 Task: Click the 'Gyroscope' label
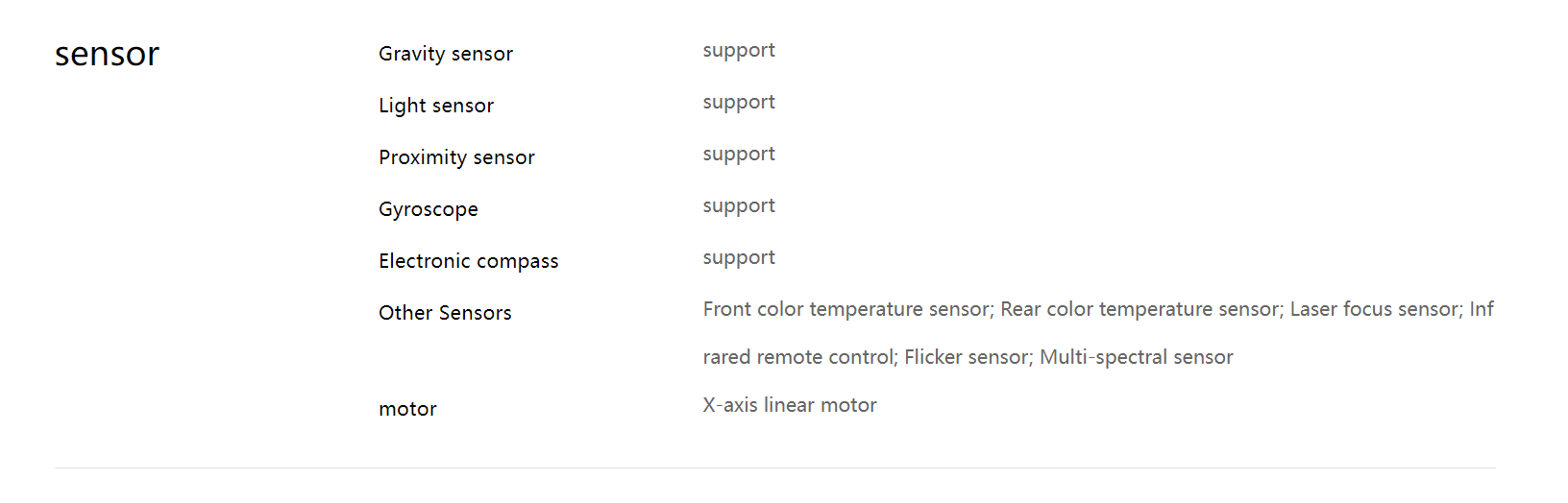click(429, 209)
